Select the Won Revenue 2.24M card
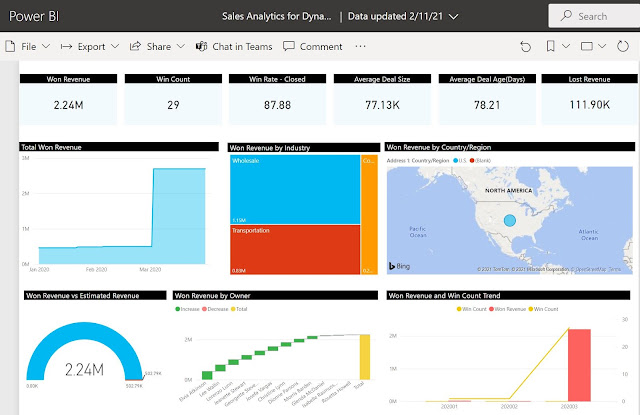This screenshot has height=415, width=640. [69, 99]
